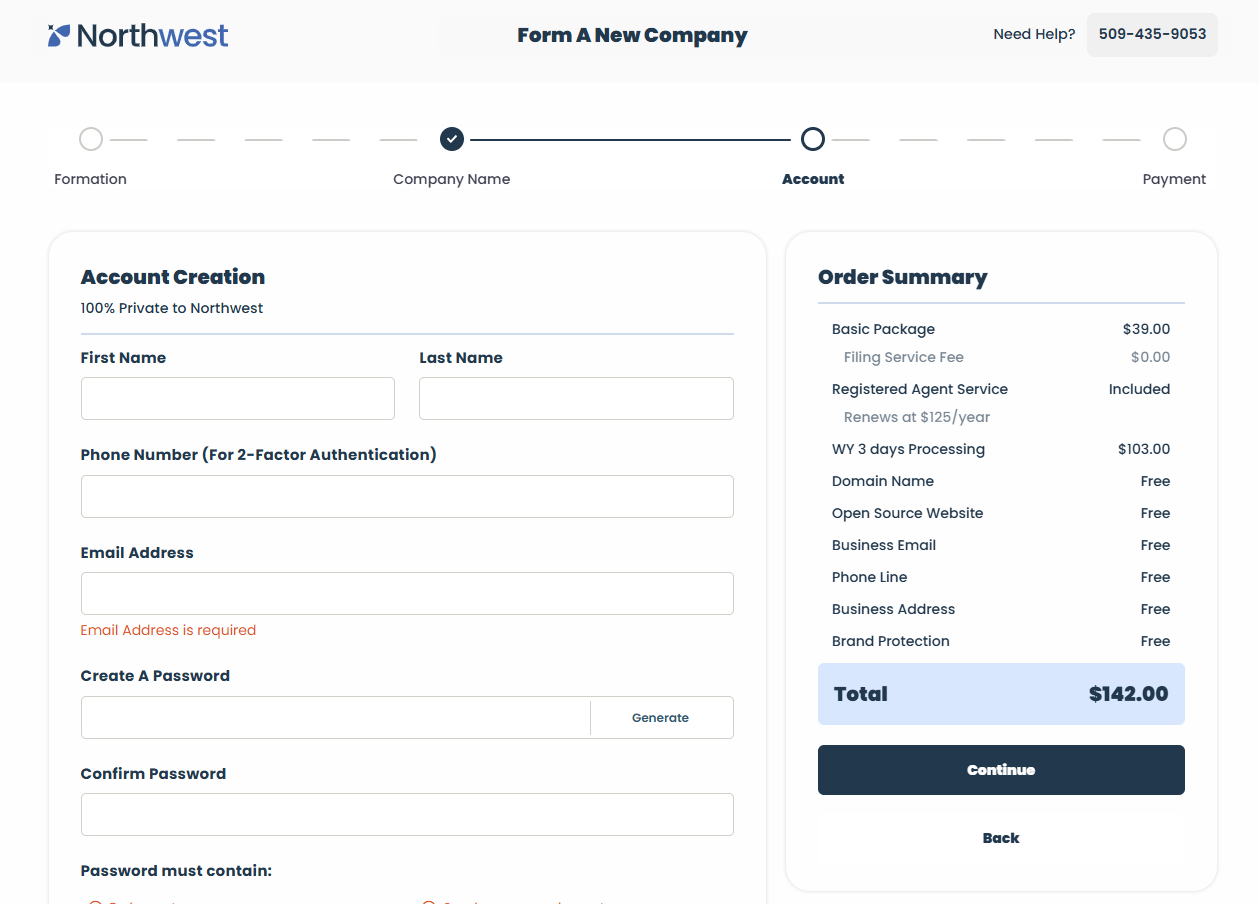The width and height of the screenshot is (1259, 904).
Task: Focus the Confirm Password field
Action: pos(407,814)
